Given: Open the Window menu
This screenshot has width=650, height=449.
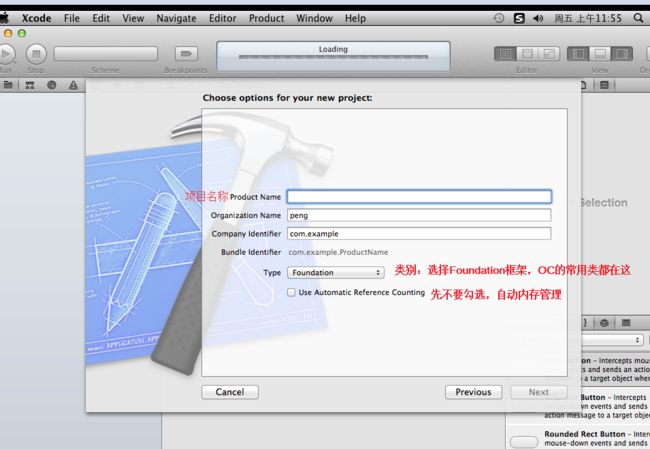Looking at the screenshot, I should click(x=314, y=18).
